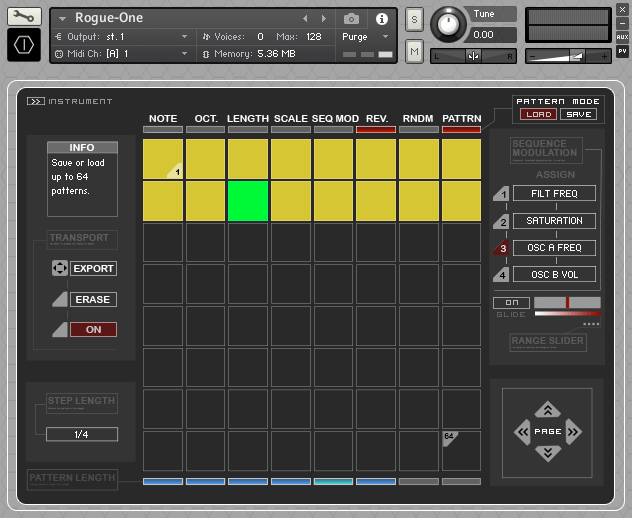Click the move icon beside EXPORT

point(58,269)
